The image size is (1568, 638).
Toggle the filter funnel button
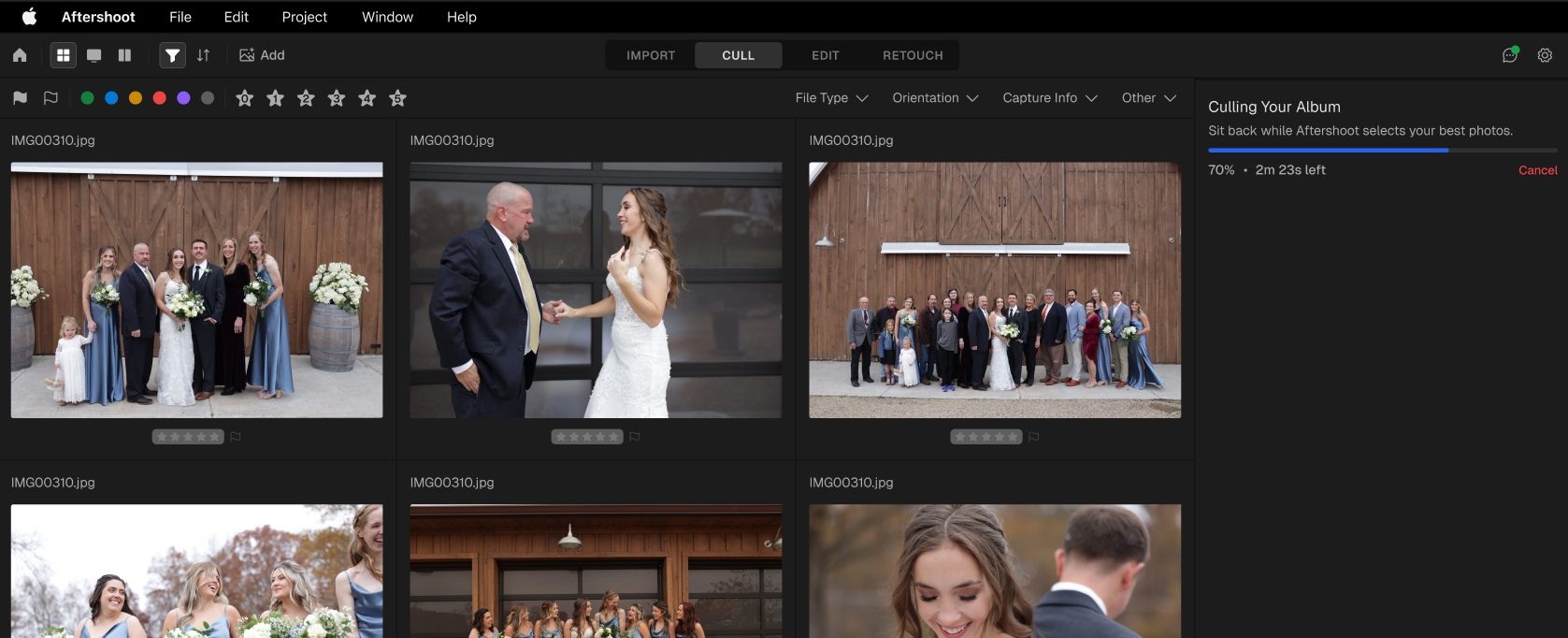pyautogui.click(x=172, y=55)
